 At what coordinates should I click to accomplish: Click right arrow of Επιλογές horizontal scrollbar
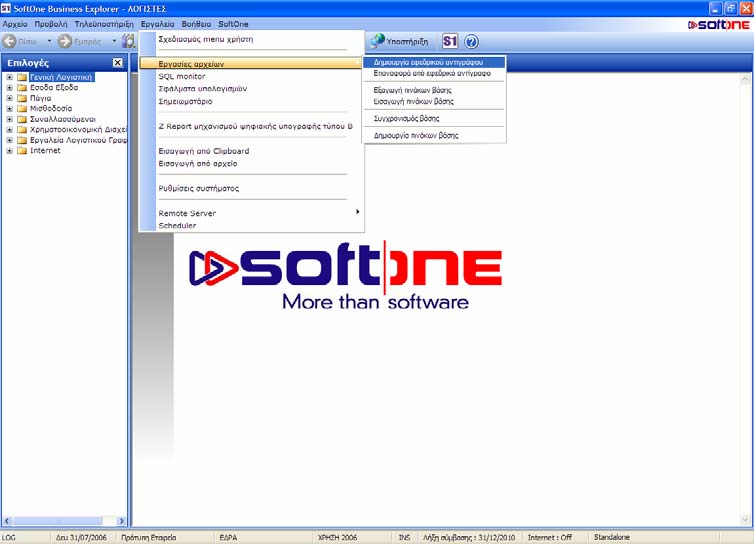pyautogui.click(x=121, y=521)
